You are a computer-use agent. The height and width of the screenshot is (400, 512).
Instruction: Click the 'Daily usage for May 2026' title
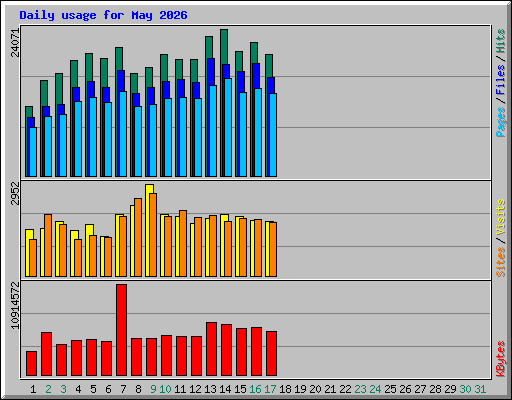(103, 15)
